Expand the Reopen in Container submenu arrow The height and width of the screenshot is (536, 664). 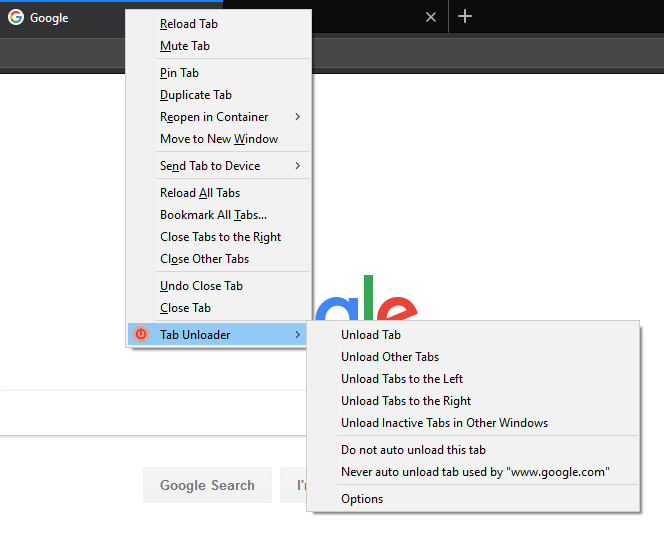[x=298, y=116]
